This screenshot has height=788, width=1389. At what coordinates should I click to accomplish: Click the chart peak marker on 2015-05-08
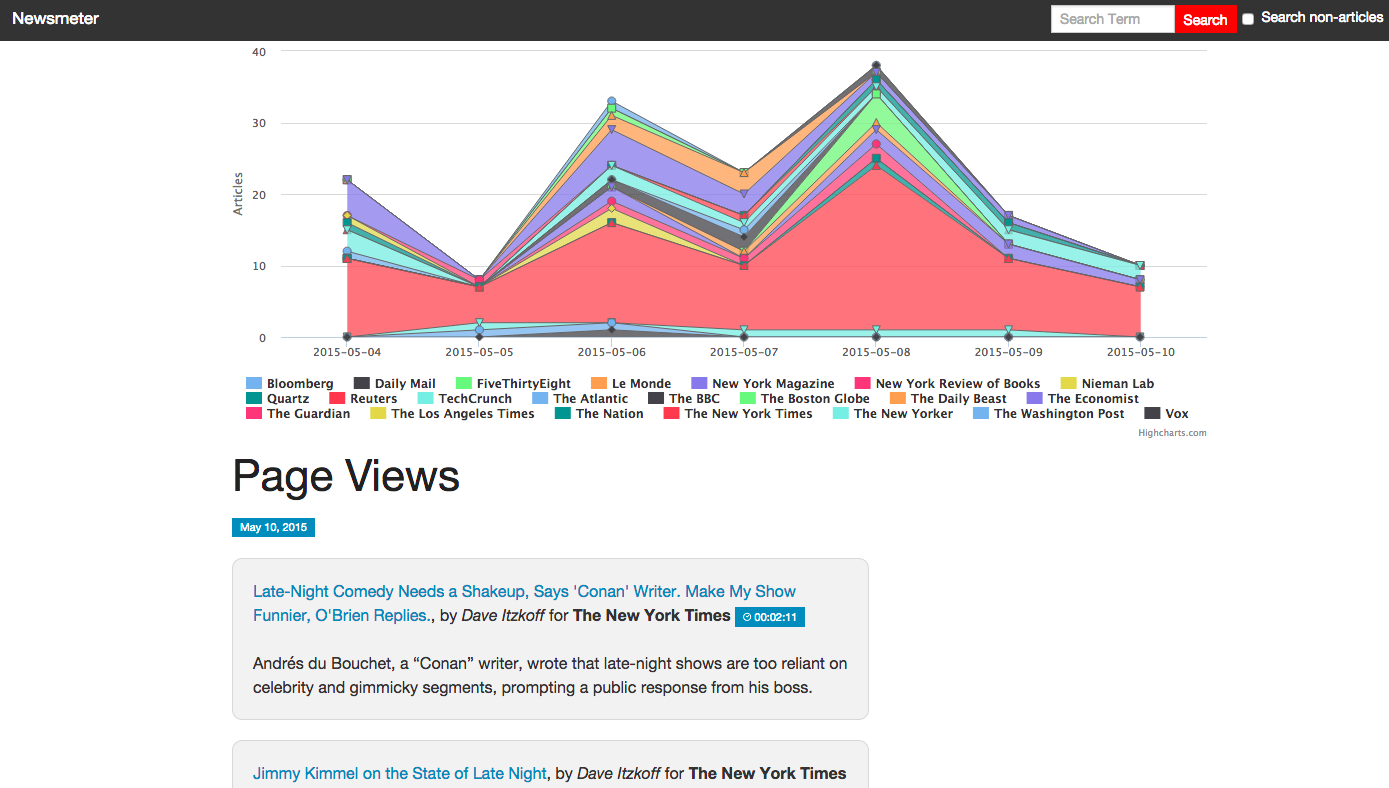pos(876,66)
